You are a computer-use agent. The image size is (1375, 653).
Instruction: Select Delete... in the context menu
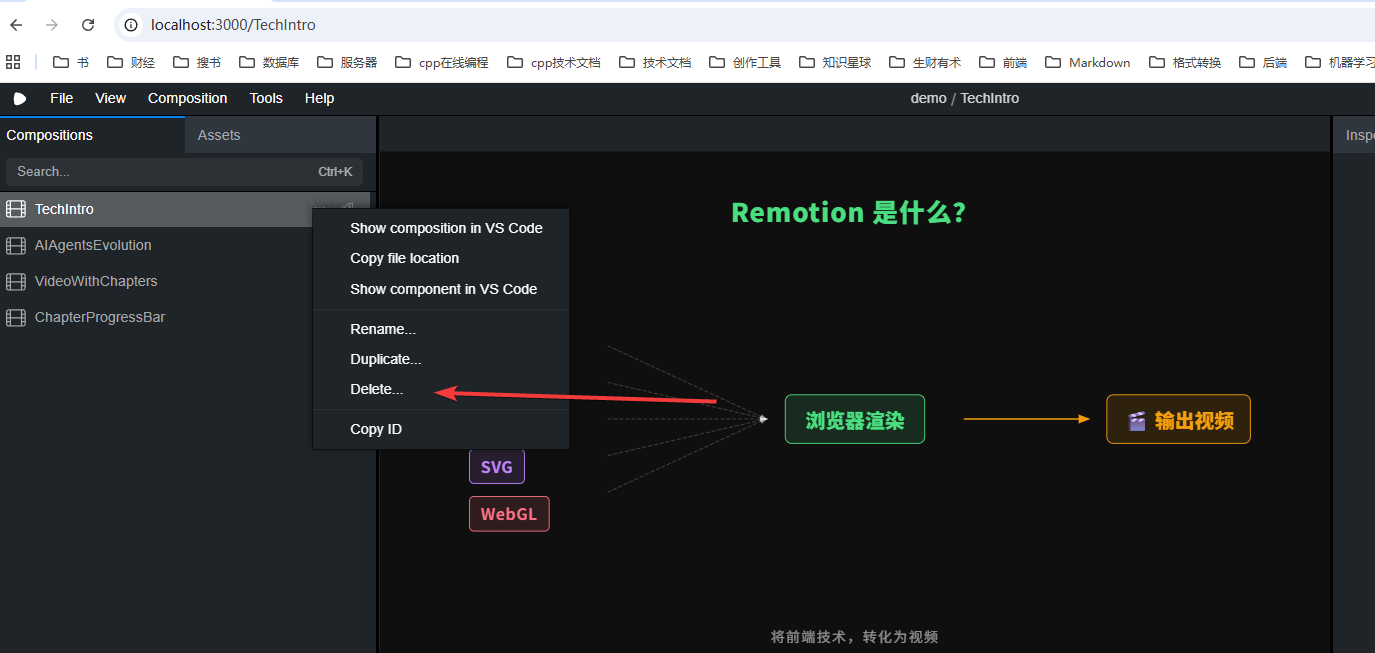tap(441, 389)
